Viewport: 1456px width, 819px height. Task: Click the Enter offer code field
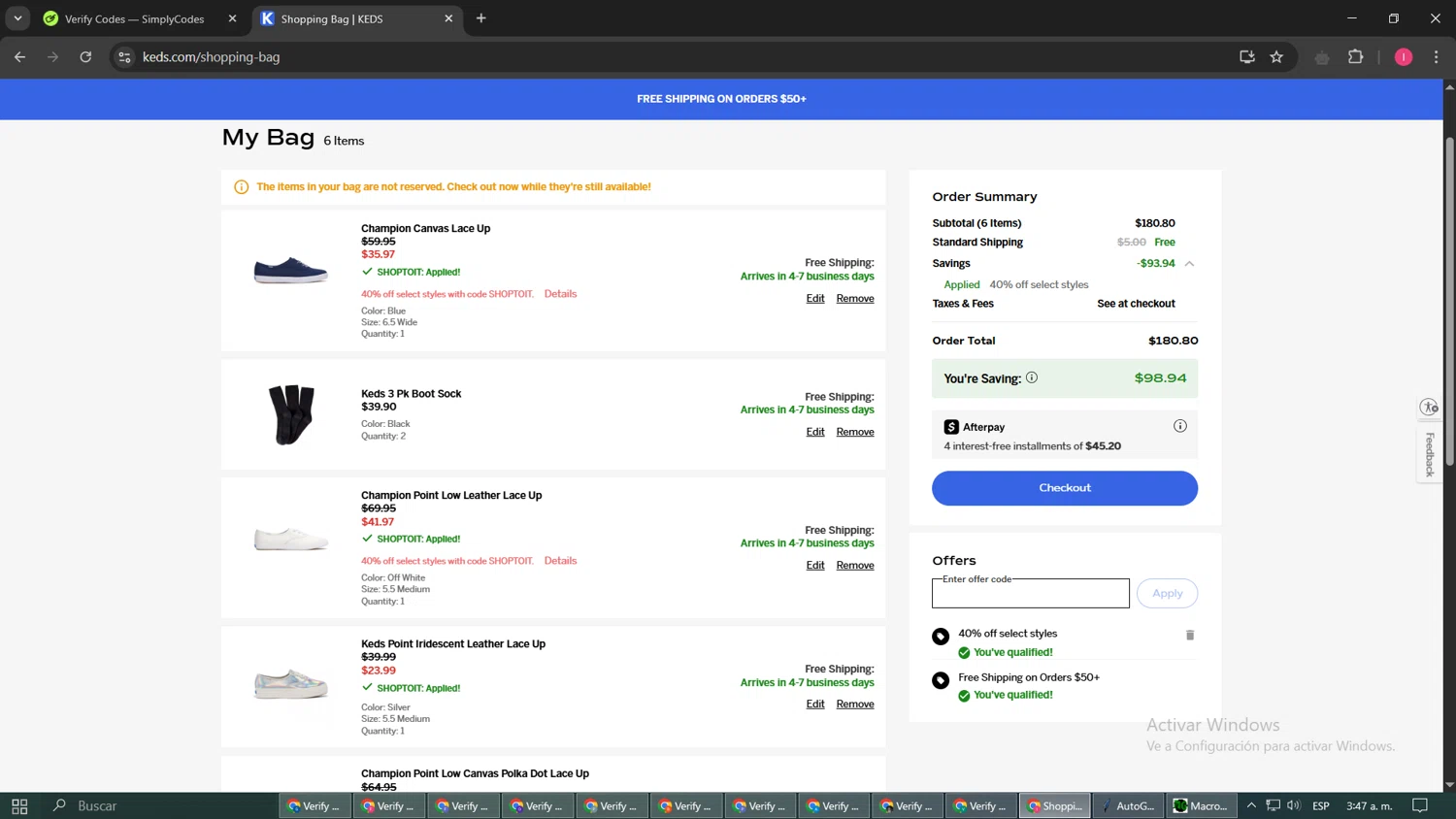(1030, 594)
